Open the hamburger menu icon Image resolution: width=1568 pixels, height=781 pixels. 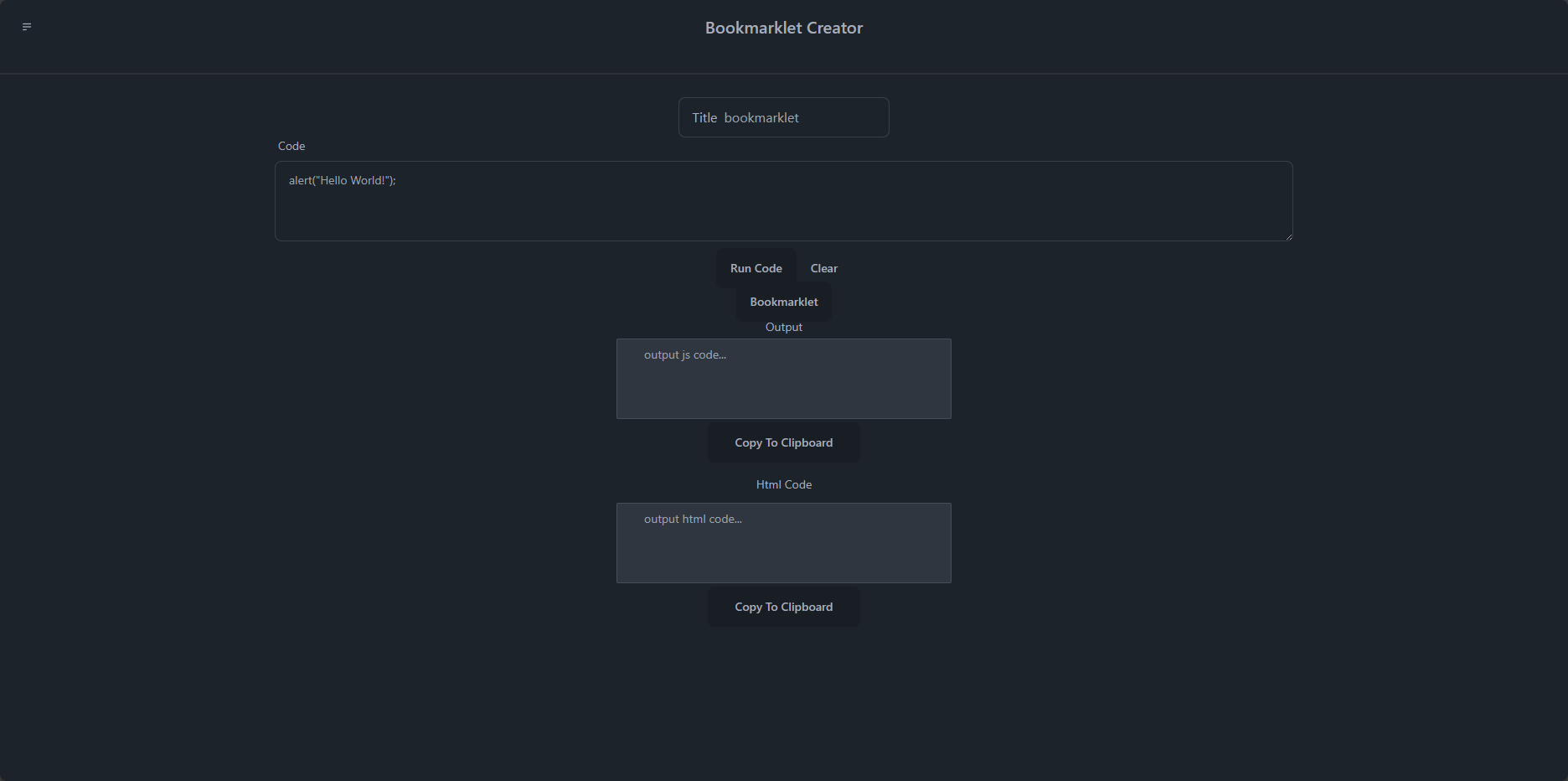[27, 27]
